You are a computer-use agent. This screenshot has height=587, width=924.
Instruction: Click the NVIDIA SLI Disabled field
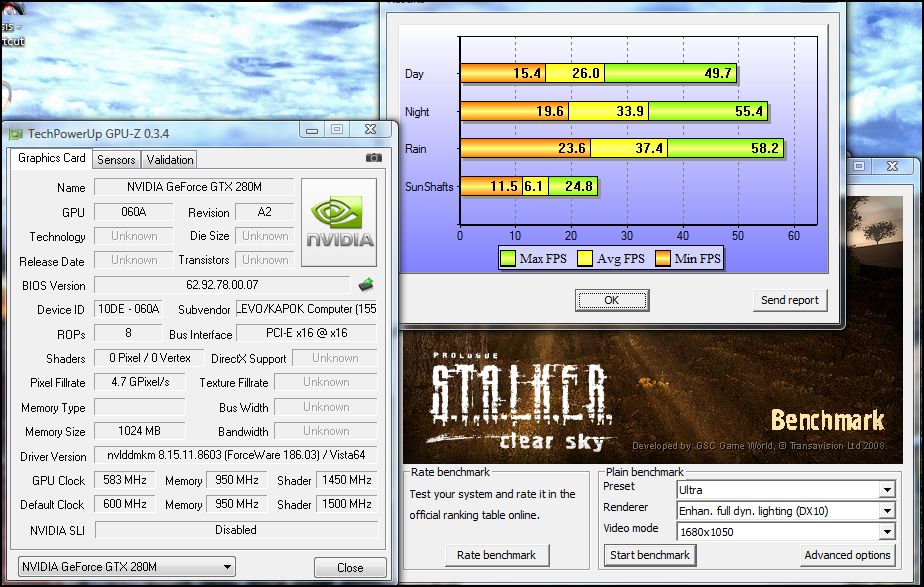[236, 530]
